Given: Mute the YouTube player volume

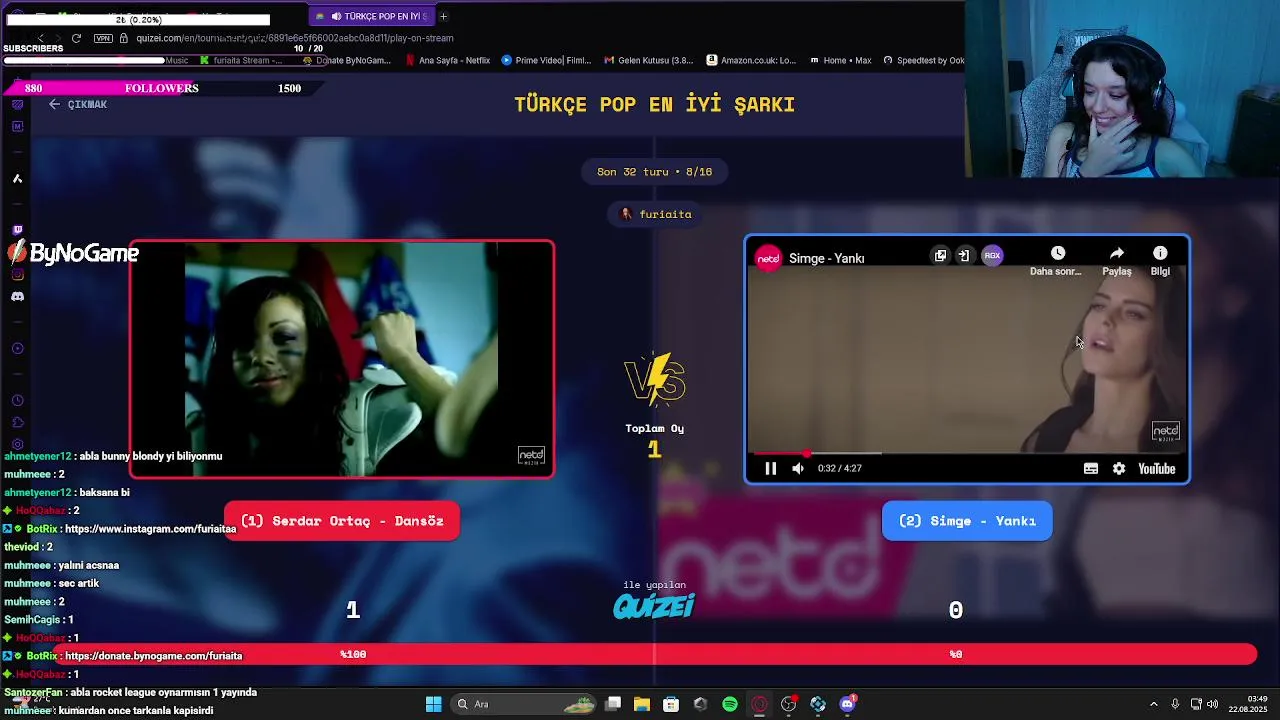Looking at the screenshot, I should coord(798,468).
